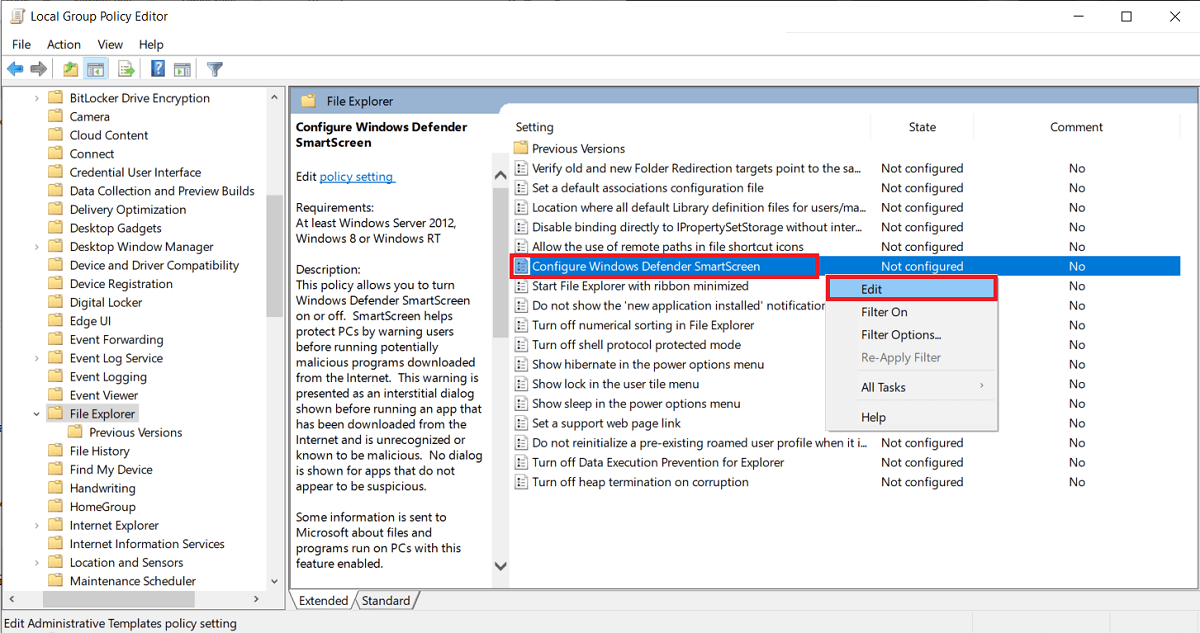
Task: Click the Up One Level folder icon
Action: click(x=69, y=68)
